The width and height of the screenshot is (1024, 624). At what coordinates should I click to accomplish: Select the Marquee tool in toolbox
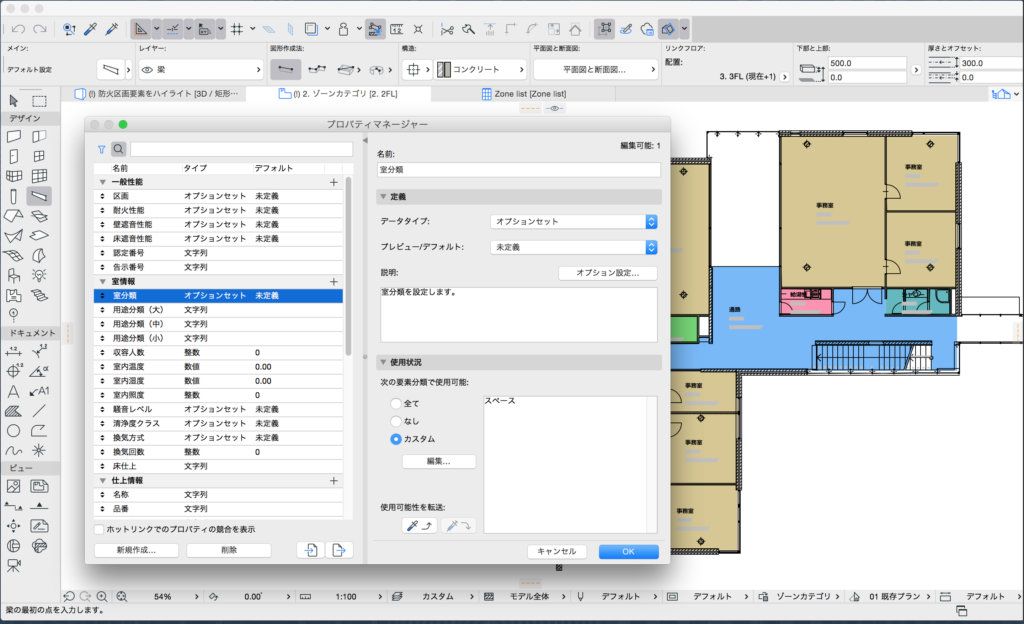tap(39, 101)
